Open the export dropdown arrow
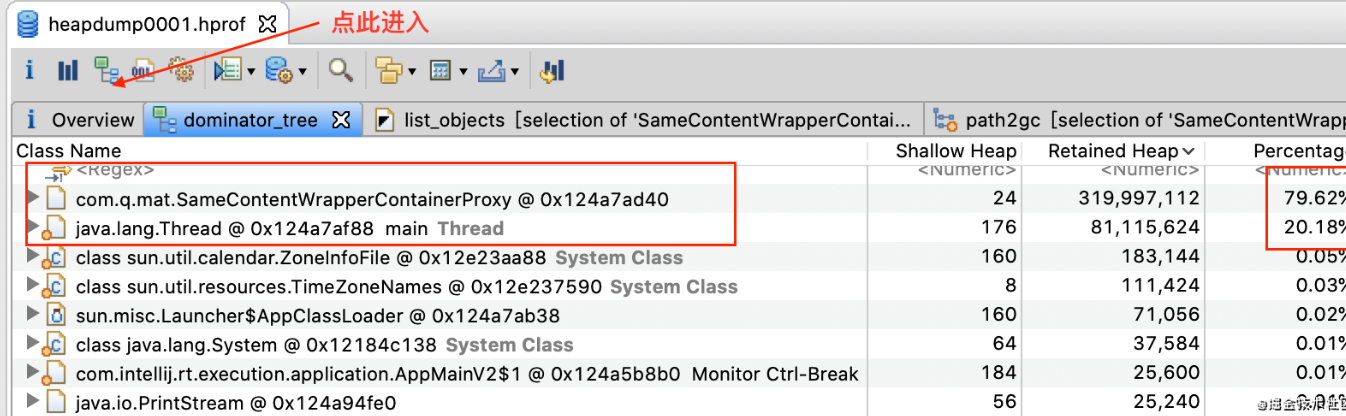This screenshot has height=416, width=1346. 515,72
